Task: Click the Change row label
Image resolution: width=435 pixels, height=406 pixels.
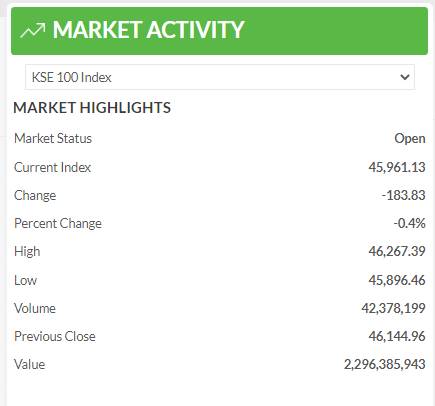Action: [35, 196]
